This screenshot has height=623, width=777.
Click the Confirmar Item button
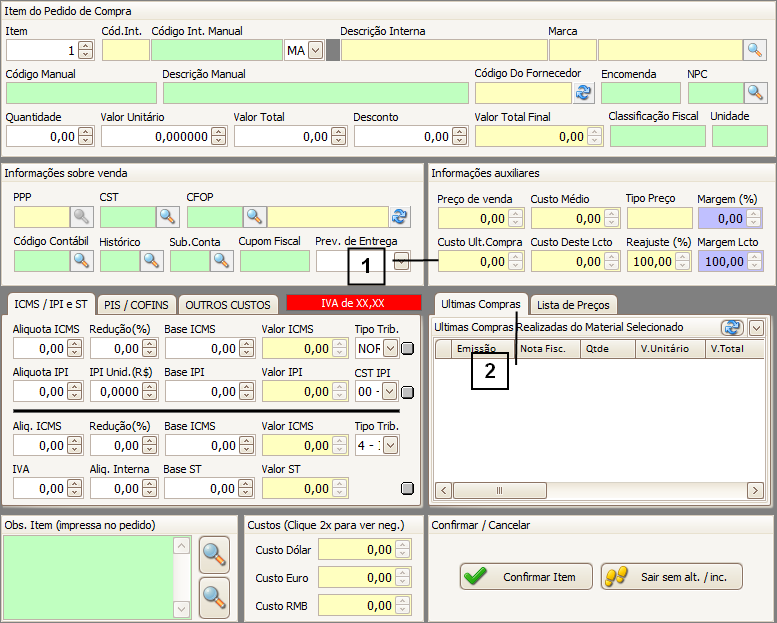pos(525,577)
